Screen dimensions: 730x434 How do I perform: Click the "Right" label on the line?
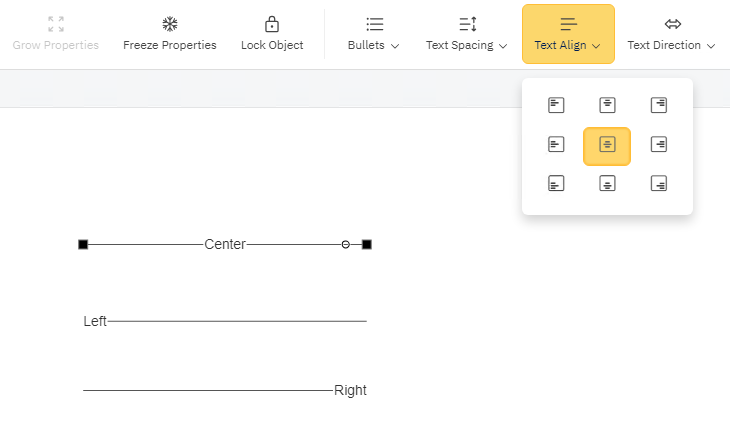point(350,390)
